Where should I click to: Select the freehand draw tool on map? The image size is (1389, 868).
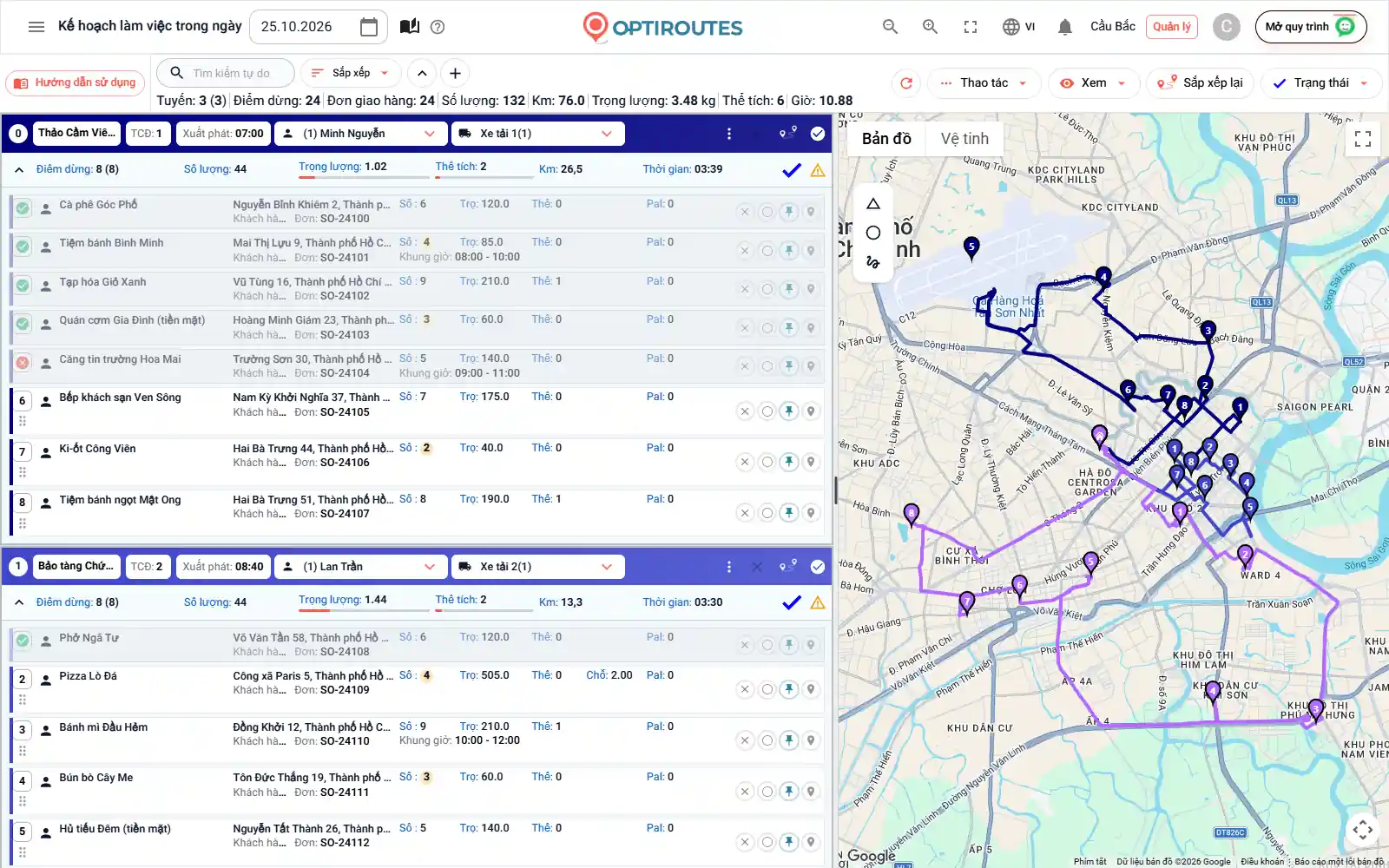point(873,261)
